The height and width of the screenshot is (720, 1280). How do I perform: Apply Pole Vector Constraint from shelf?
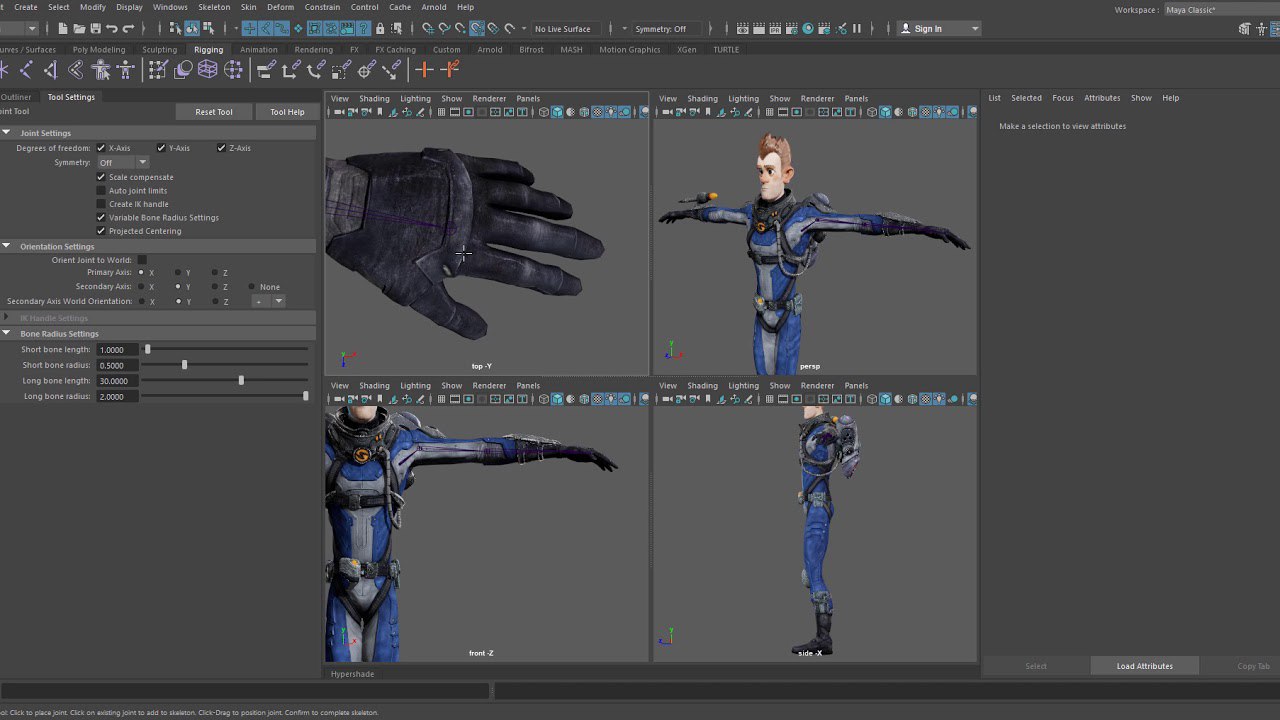(391, 69)
